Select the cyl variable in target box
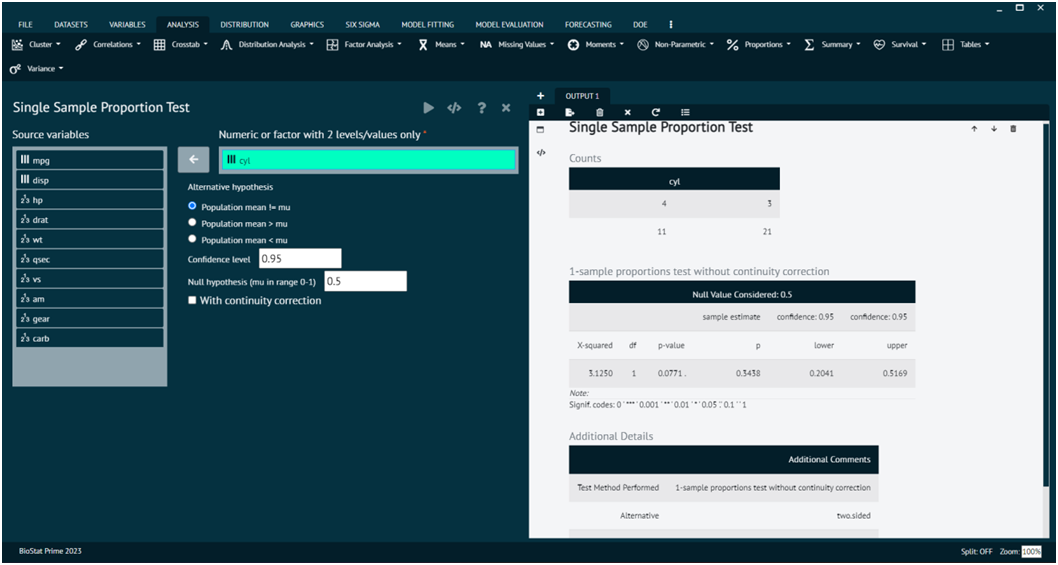This screenshot has width=1058, height=565. click(369, 160)
